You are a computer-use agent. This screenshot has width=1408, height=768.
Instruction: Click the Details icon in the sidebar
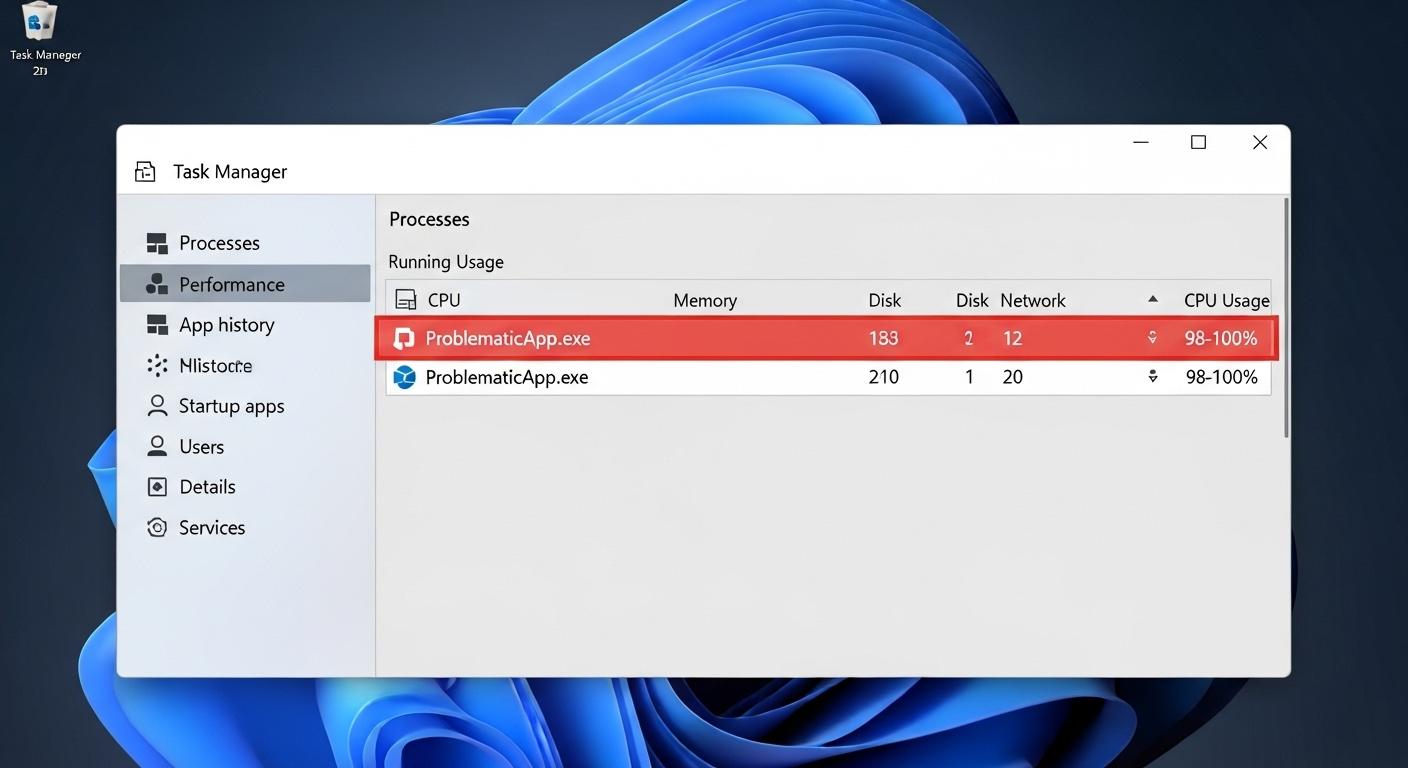tap(156, 486)
